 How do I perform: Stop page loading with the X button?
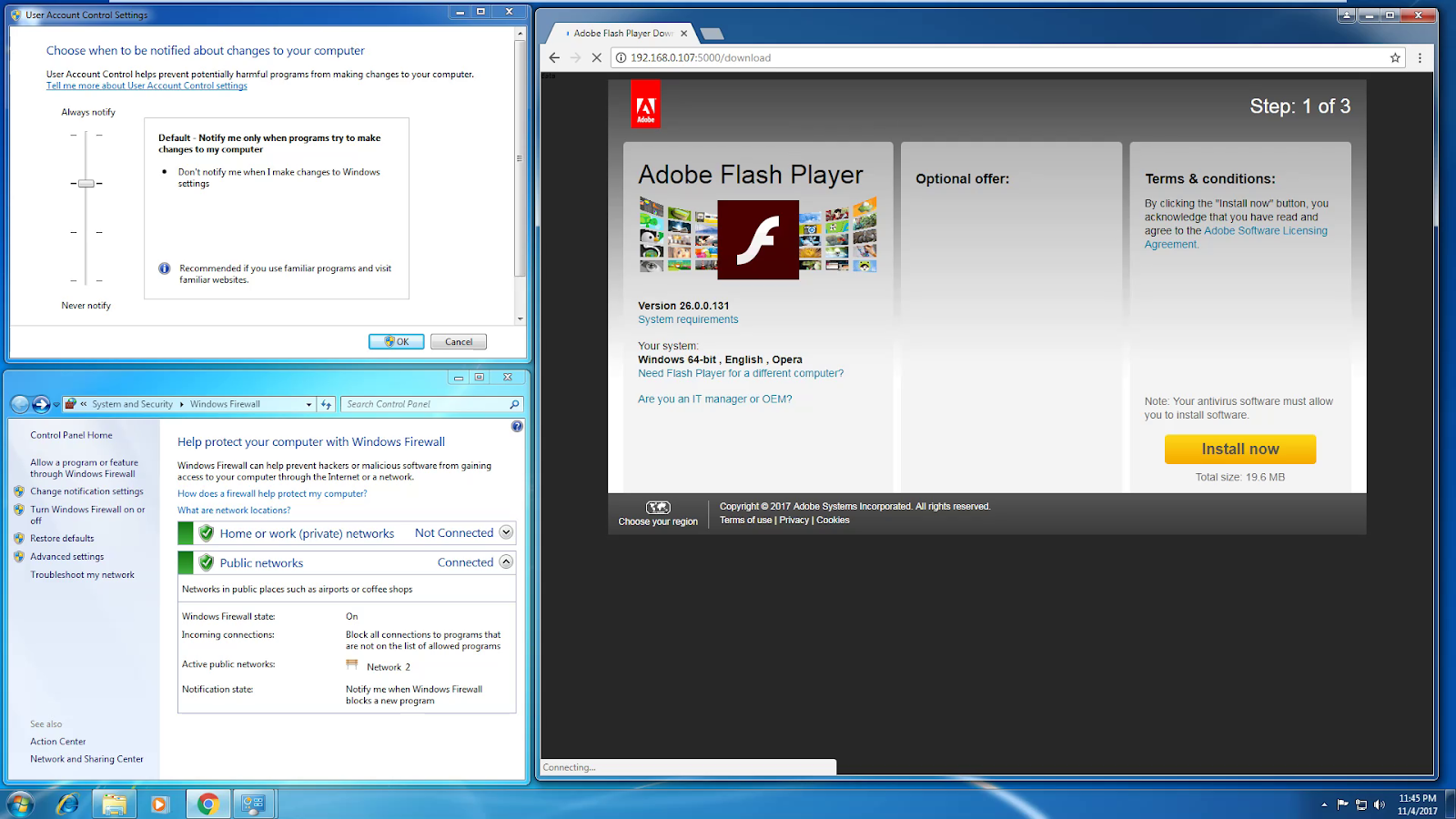596,57
